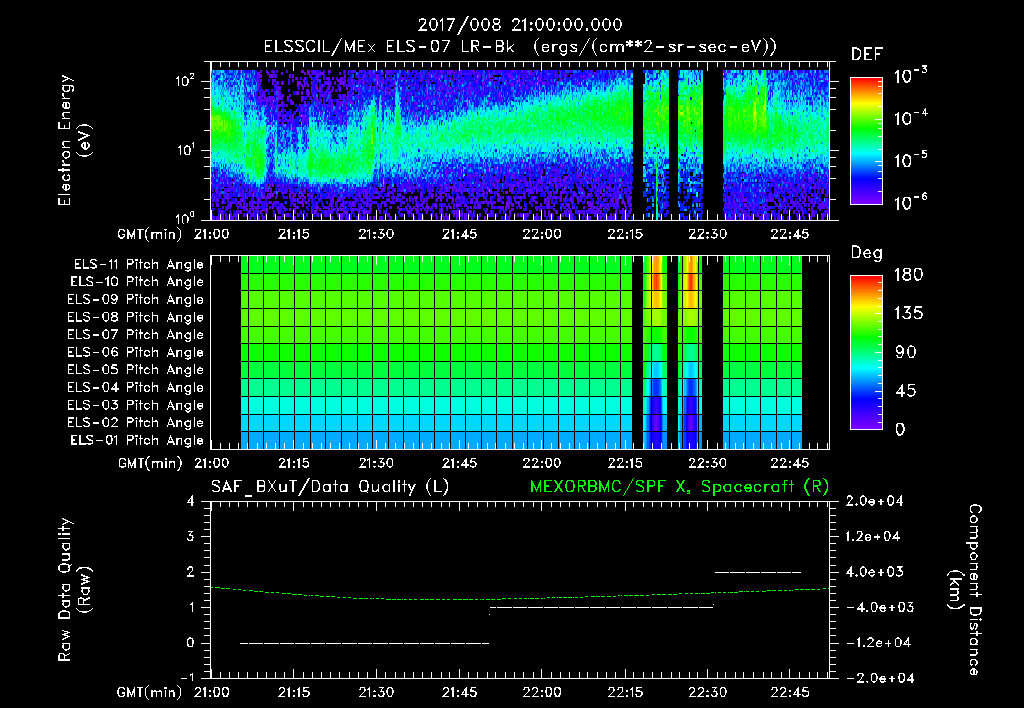Click the green MEXORBMC/SPF X, Spacecraft (R) label

click(x=679, y=487)
